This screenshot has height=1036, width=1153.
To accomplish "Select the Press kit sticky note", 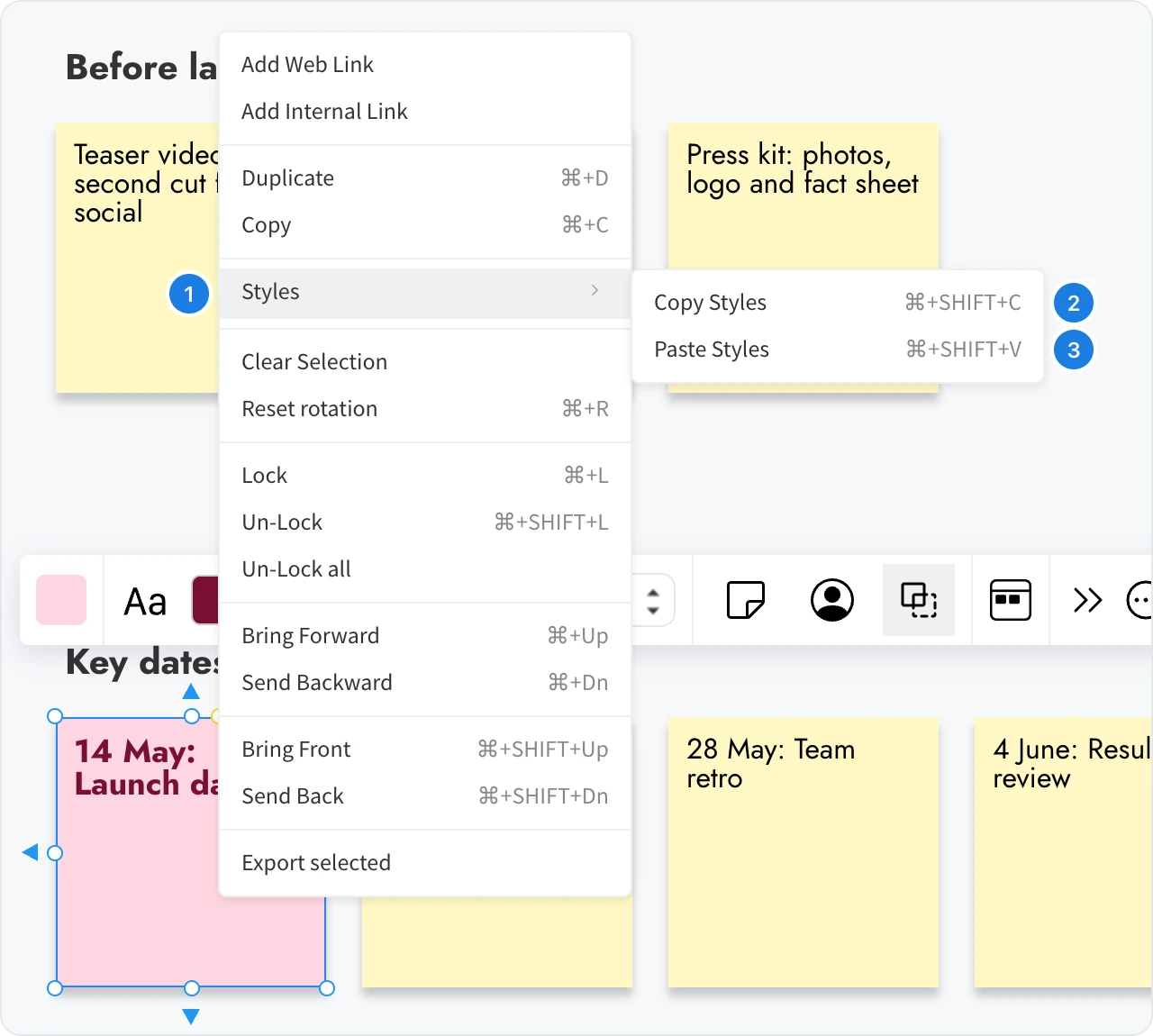I will tap(803, 198).
